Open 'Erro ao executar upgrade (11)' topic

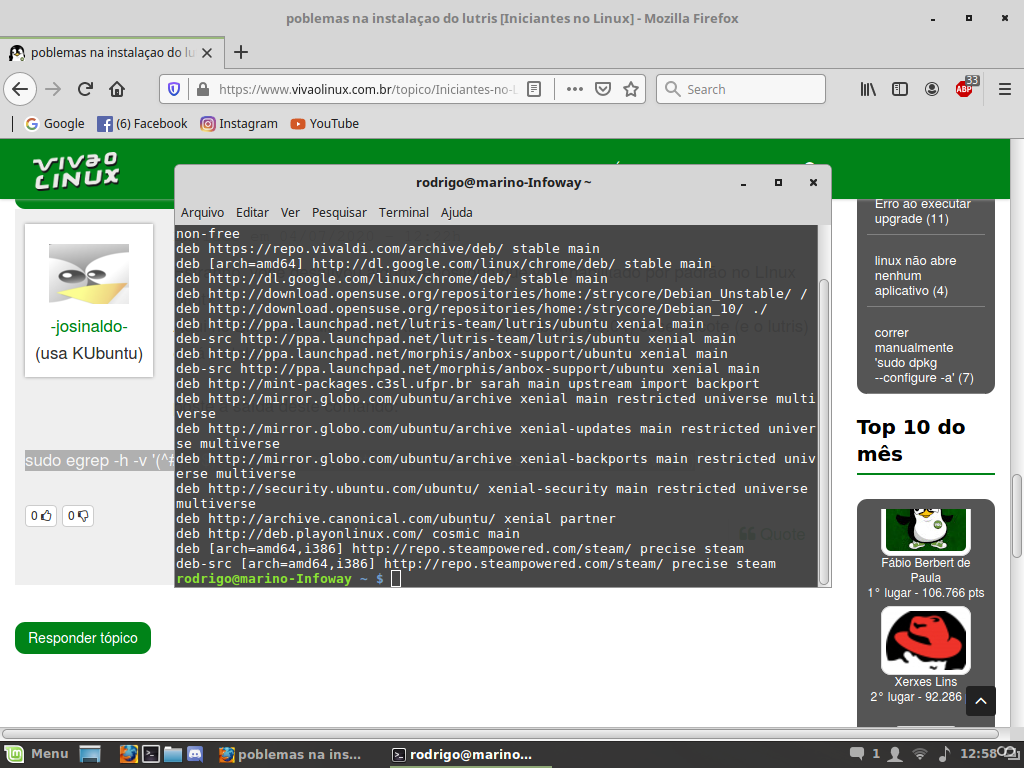pos(922,211)
